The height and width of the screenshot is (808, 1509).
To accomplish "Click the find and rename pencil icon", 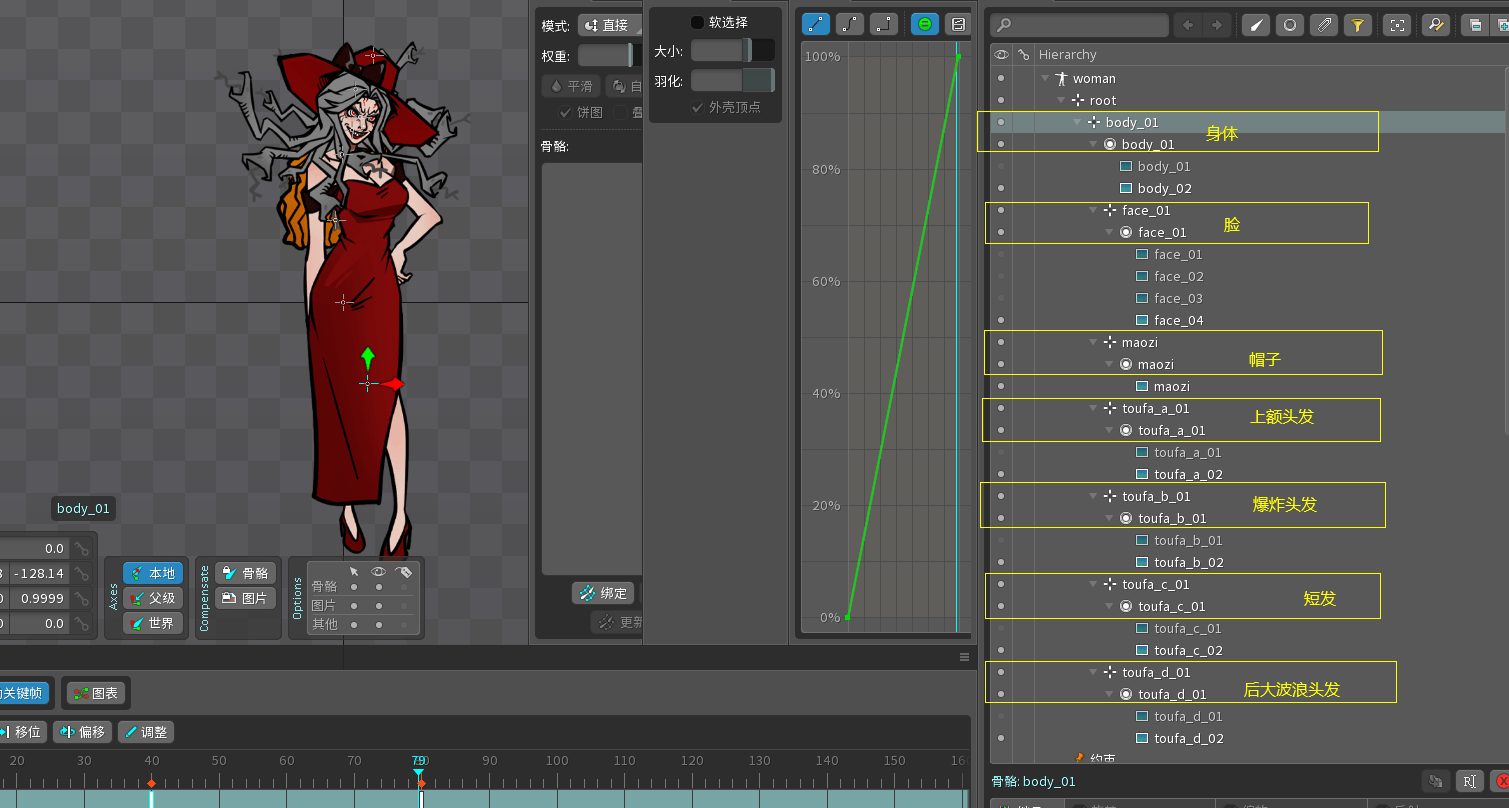I will [1435, 25].
